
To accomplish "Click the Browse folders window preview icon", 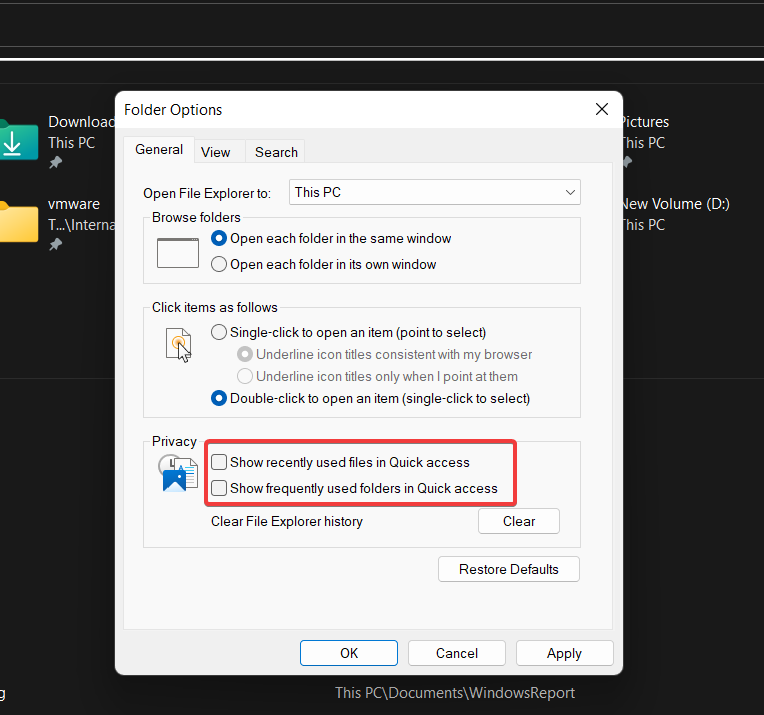I will [177, 253].
